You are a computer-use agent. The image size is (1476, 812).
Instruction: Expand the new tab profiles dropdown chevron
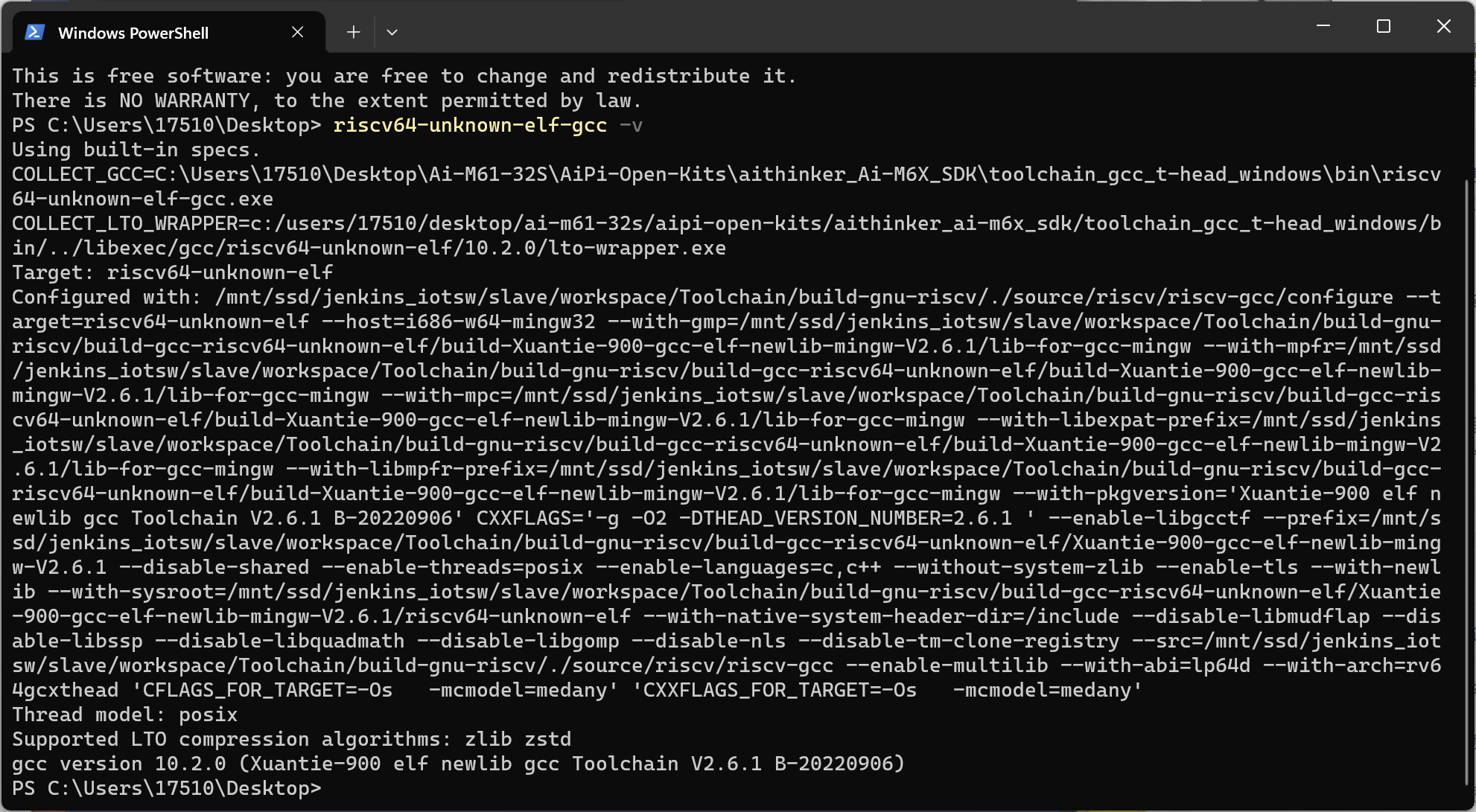point(392,32)
